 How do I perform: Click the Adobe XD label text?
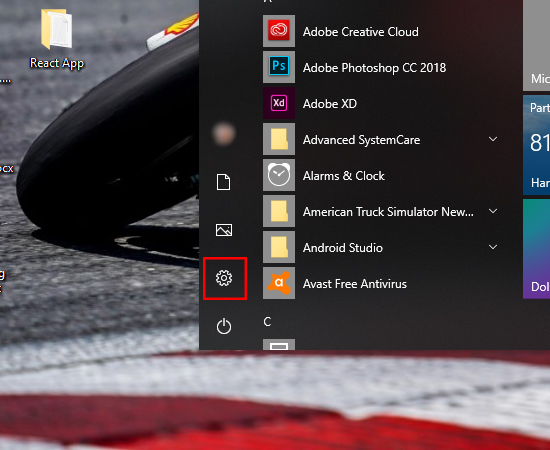[x=330, y=104]
